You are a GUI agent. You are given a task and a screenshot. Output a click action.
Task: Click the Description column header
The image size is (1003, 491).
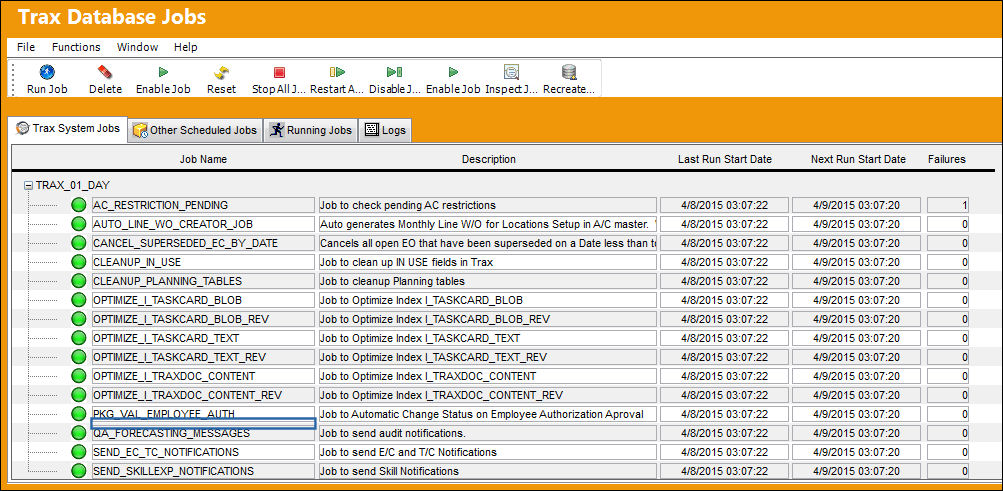coord(489,159)
